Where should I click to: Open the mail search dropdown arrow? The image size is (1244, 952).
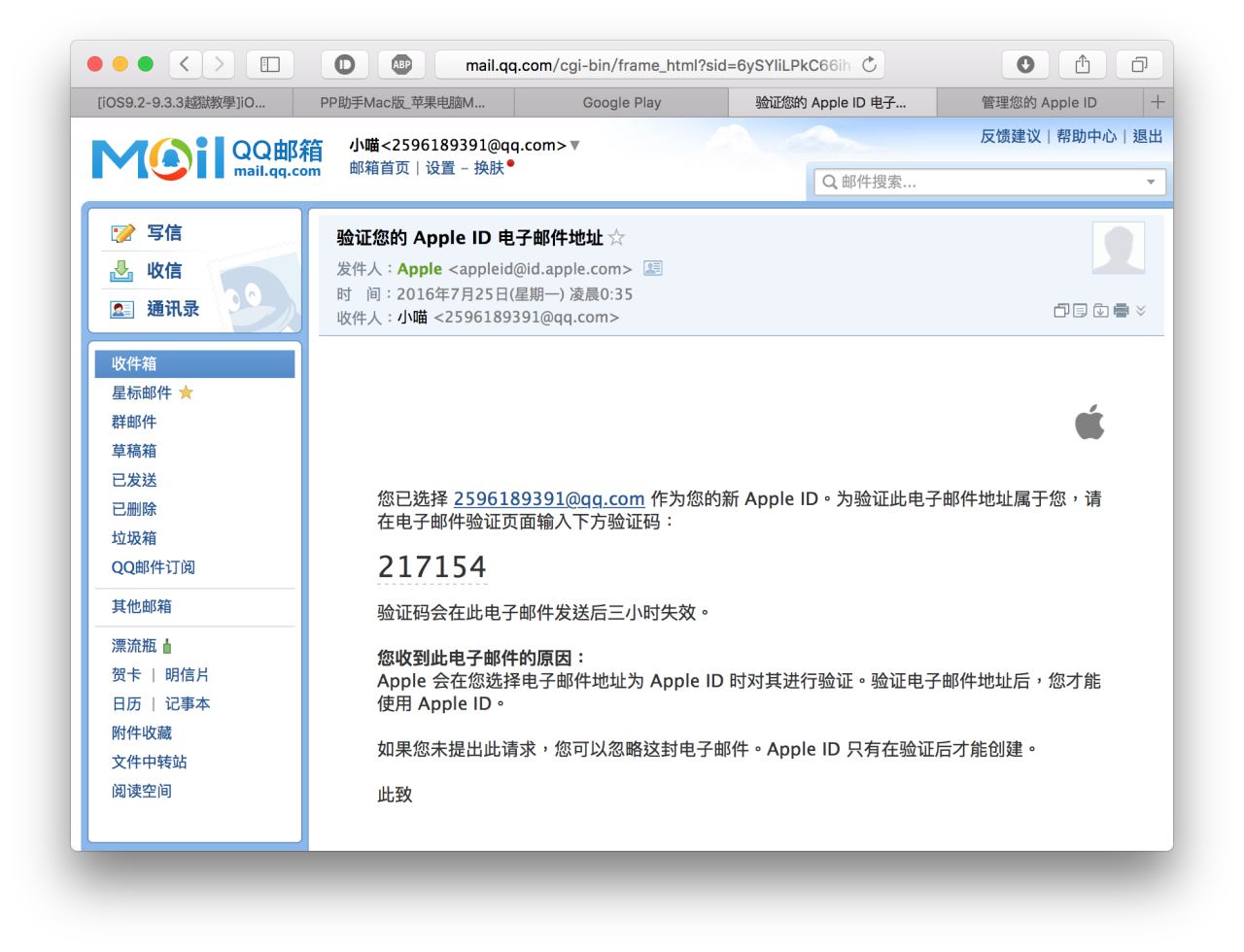pyautogui.click(x=1151, y=182)
